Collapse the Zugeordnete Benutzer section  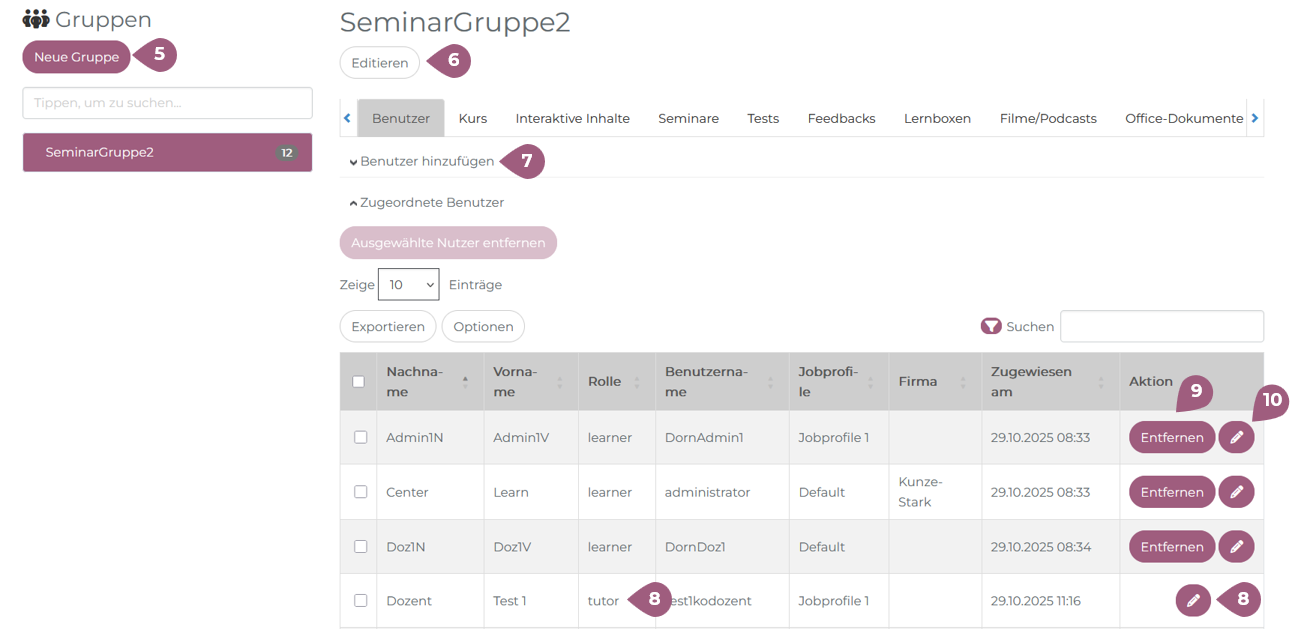click(x=427, y=202)
